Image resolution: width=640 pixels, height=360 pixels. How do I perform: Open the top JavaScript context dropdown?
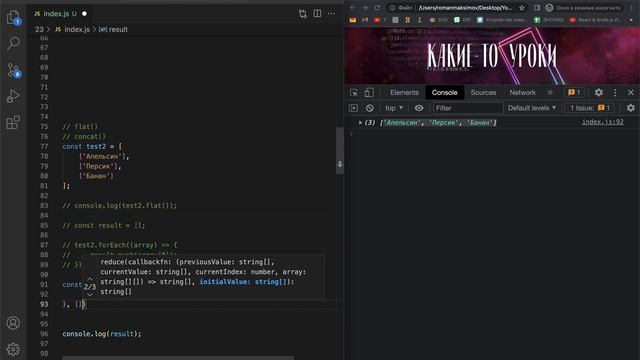394,108
